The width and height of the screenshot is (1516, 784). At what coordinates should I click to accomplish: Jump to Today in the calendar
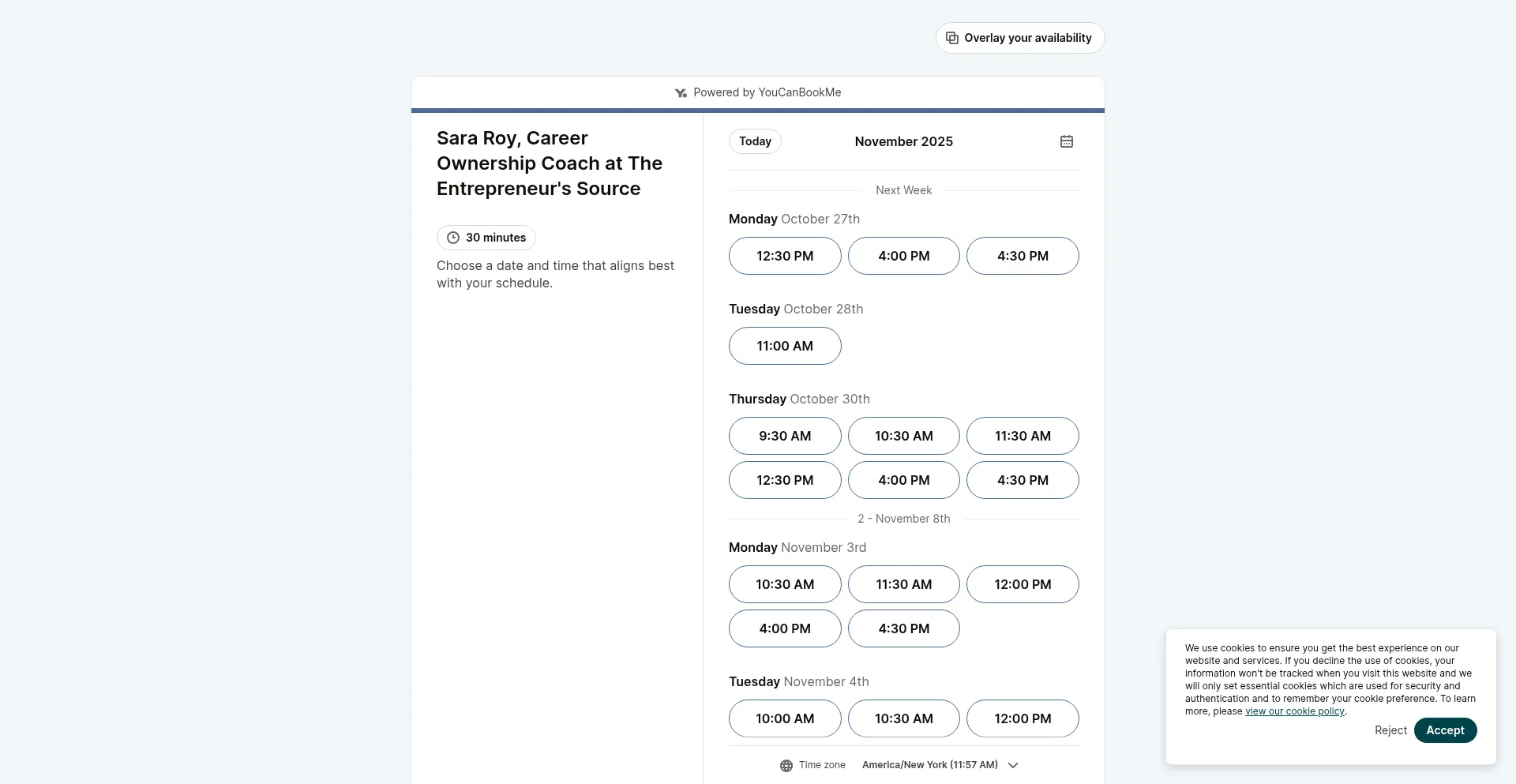(x=755, y=141)
